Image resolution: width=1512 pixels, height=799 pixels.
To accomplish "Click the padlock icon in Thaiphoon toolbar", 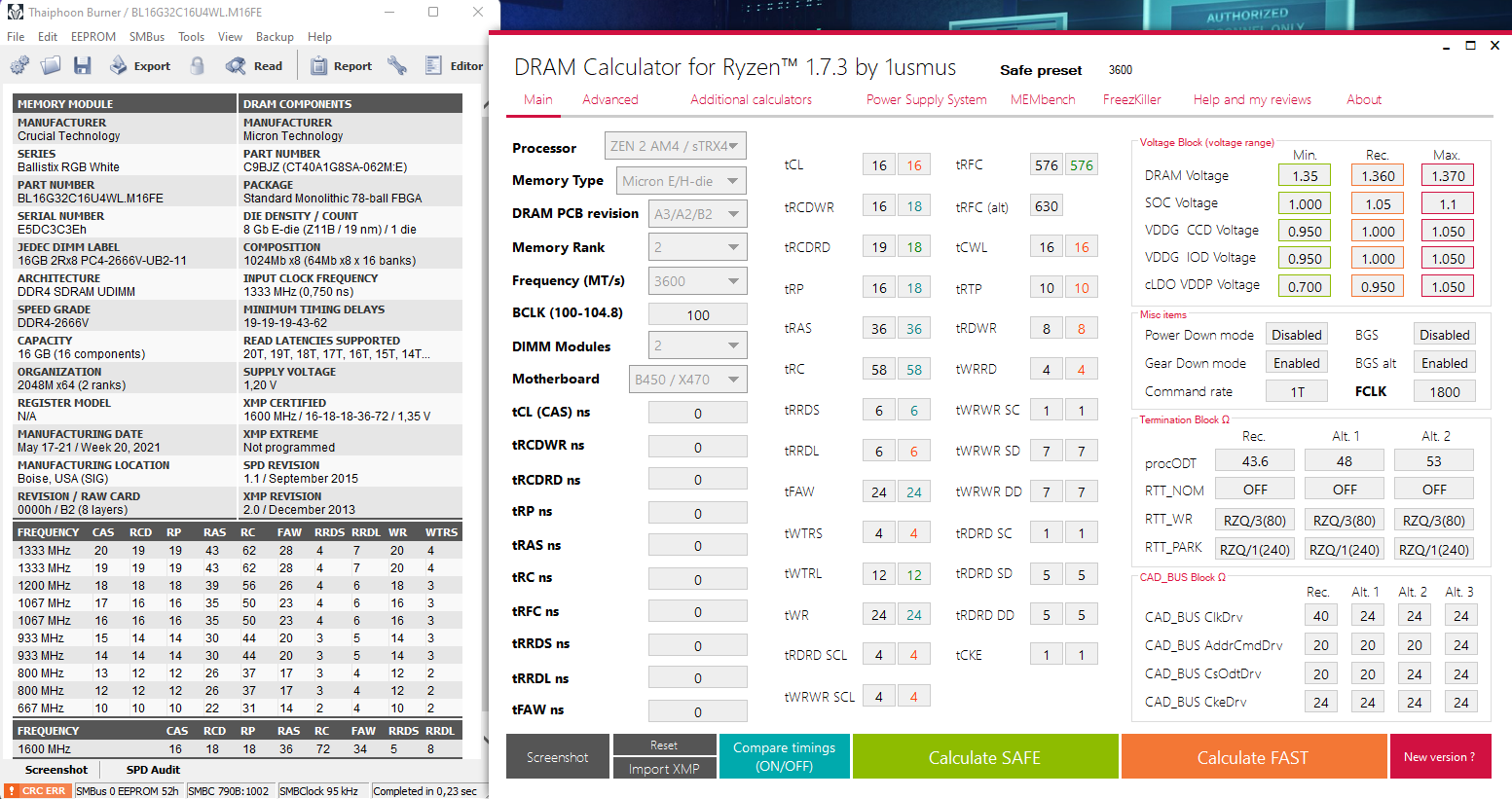I will [198, 66].
